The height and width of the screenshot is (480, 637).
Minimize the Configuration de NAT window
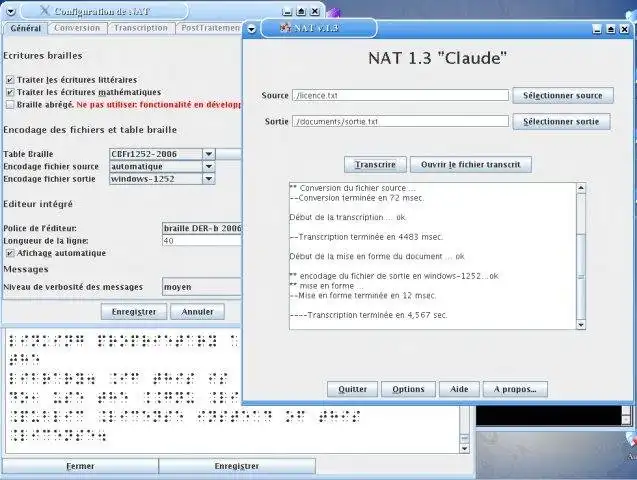287,11
